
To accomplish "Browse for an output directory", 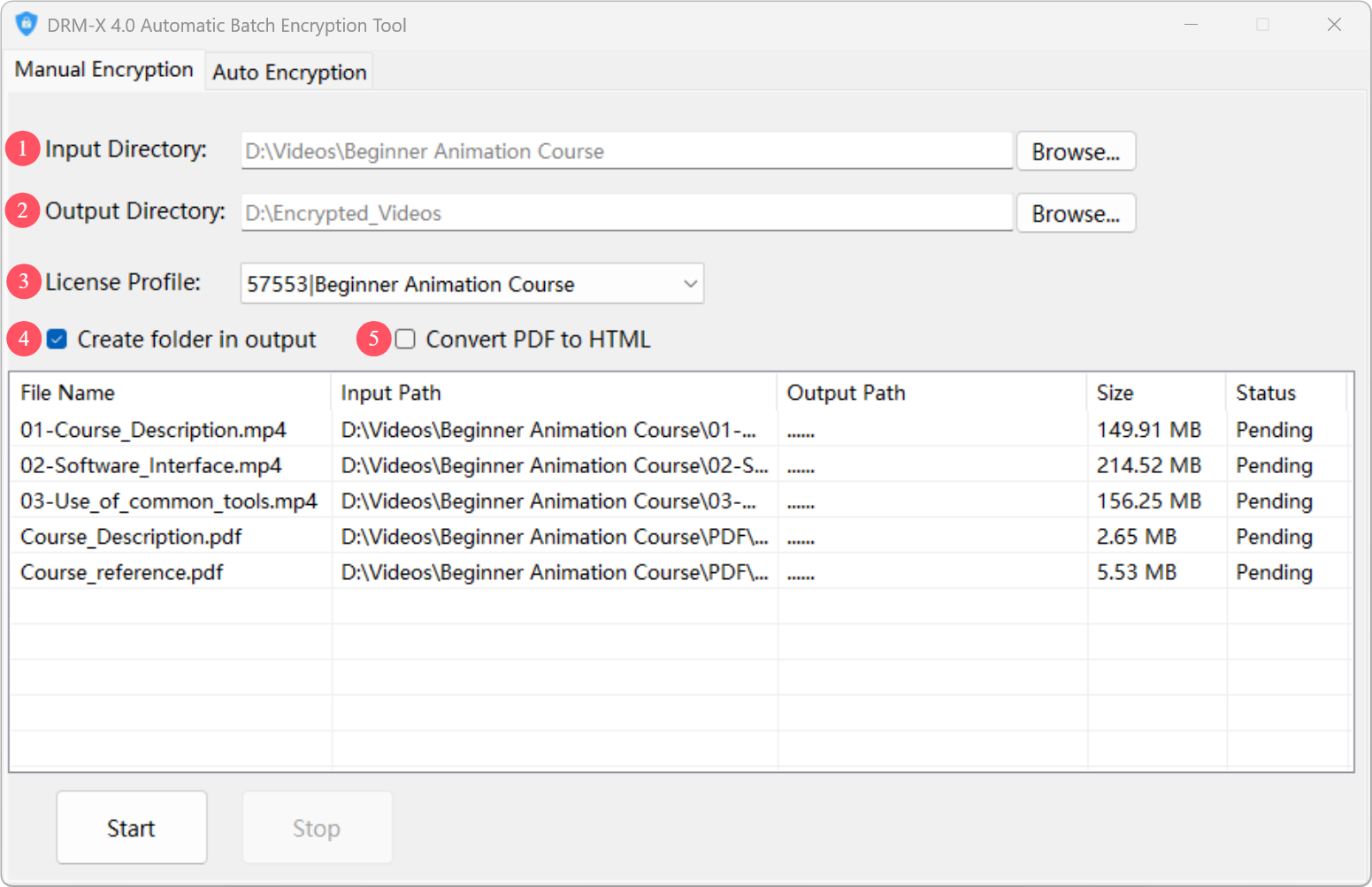I will 1075,212.
